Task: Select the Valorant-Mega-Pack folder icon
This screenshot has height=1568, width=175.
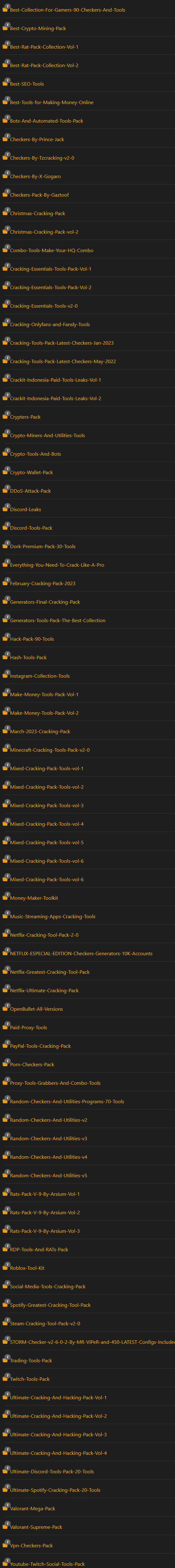Action: click(x=6, y=1507)
